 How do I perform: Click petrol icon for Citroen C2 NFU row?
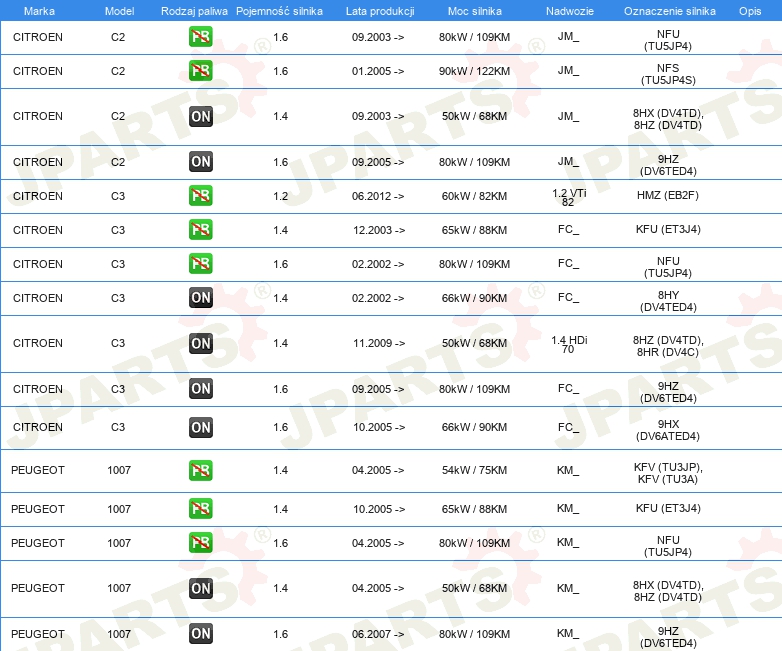point(200,37)
